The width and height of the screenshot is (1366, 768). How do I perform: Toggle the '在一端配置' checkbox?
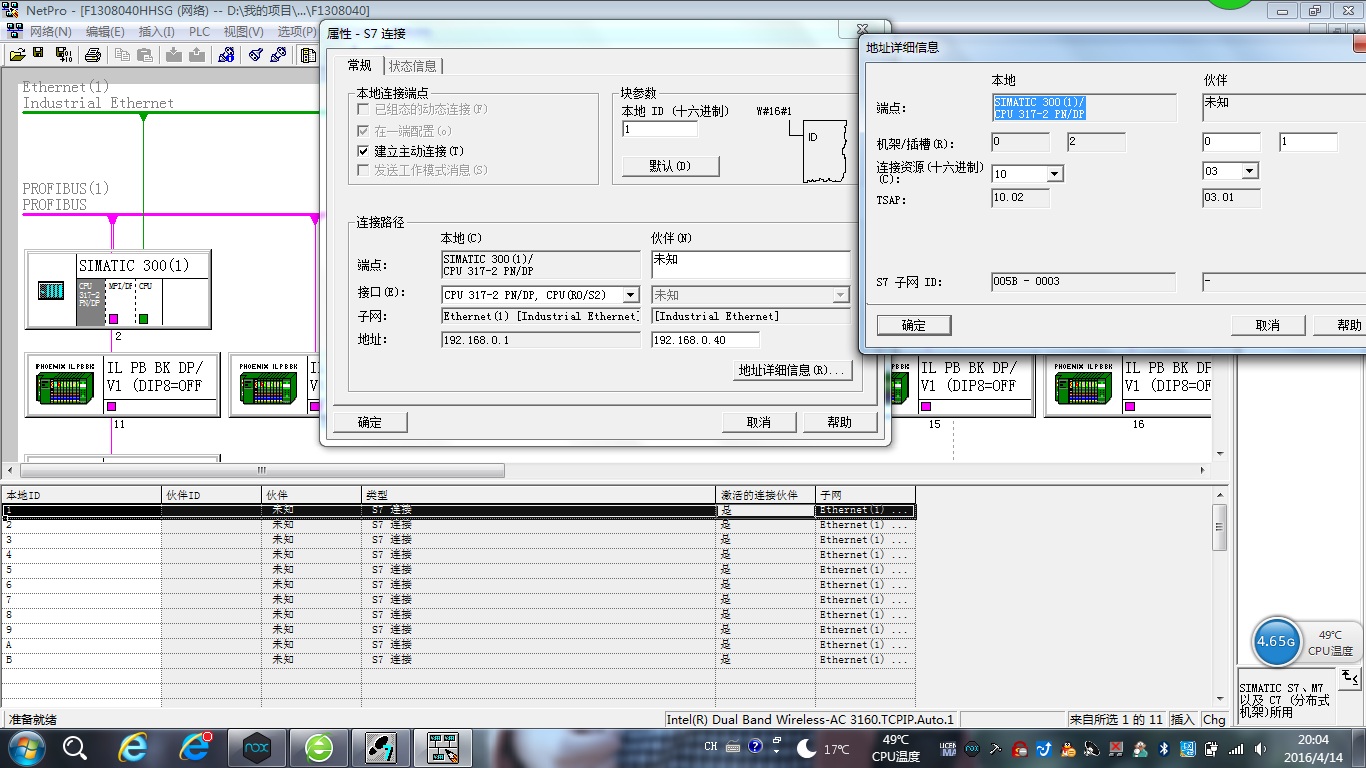click(x=364, y=130)
